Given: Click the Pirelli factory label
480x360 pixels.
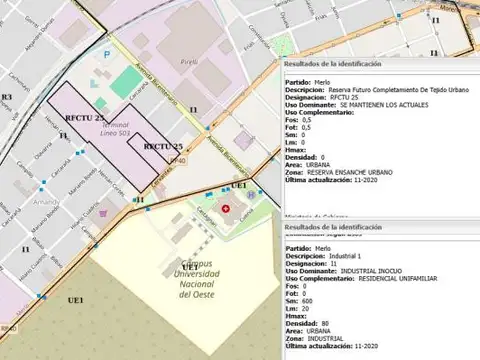Looking at the screenshot, I should [x=189, y=62].
